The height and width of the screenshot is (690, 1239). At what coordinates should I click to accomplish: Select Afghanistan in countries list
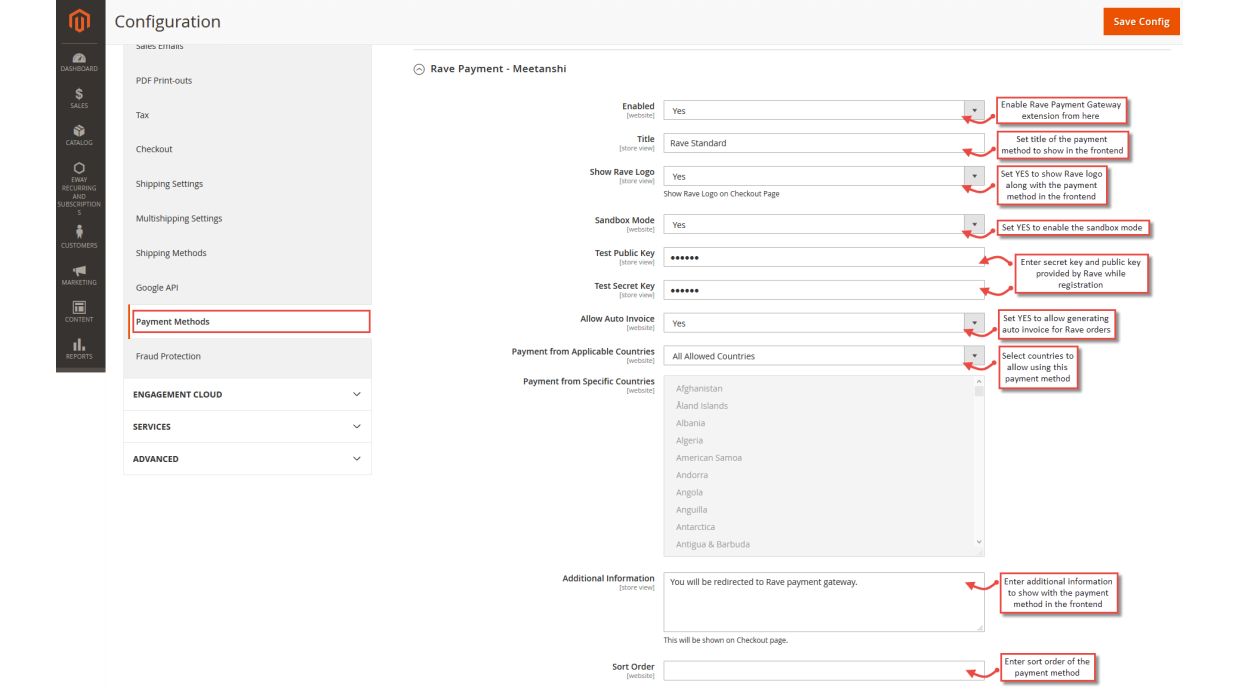tap(699, 388)
